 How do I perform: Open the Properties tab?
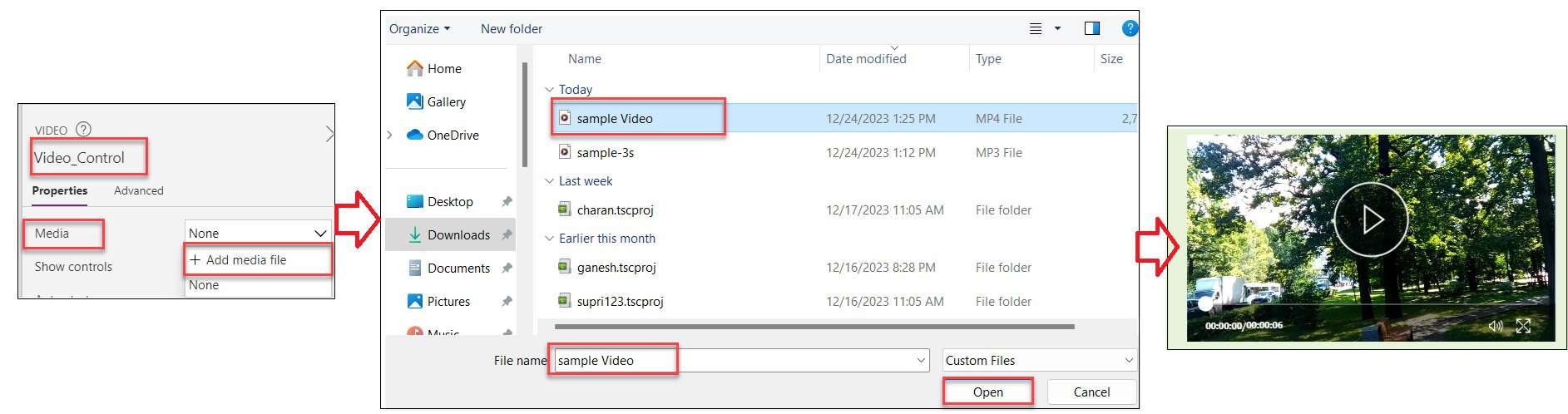click(x=60, y=190)
